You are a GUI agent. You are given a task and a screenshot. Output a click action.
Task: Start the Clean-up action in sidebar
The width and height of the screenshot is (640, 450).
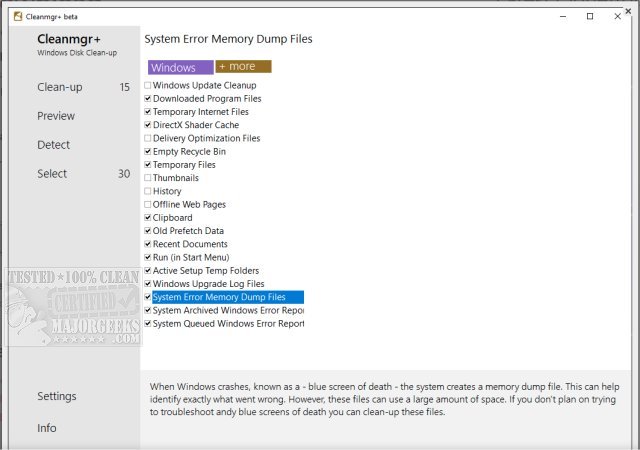pyautogui.click(x=60, y=87)
